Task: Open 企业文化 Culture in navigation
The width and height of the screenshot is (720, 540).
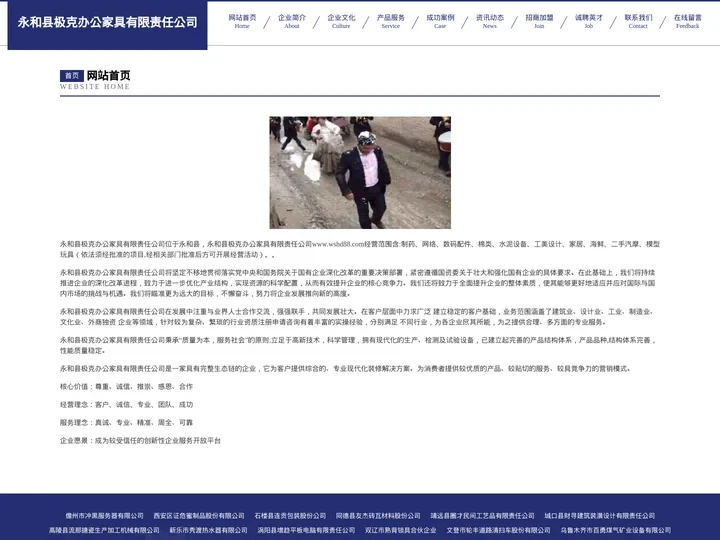Action: pos(341,21)
